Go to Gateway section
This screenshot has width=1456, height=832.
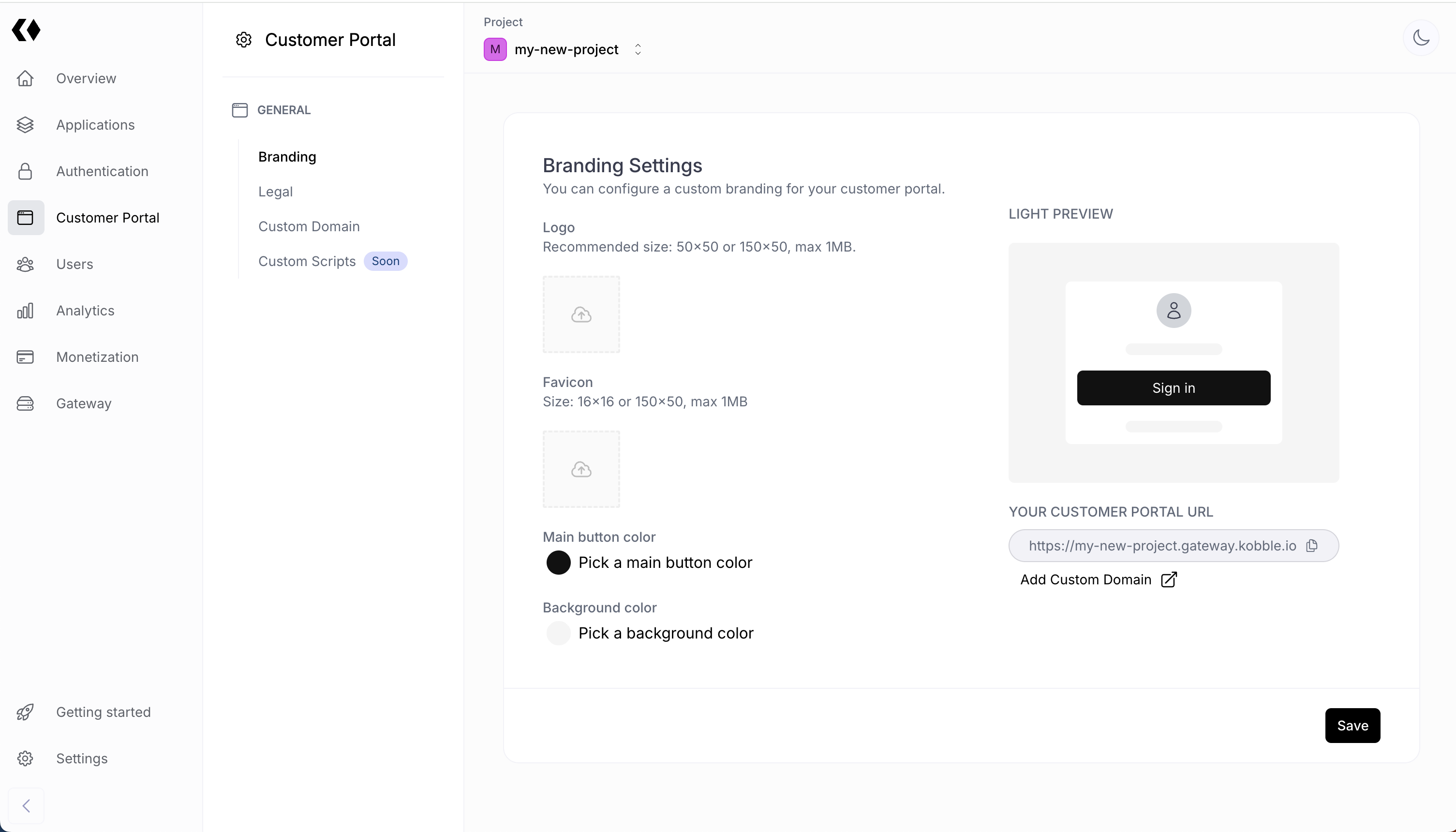click(x=83, y=403)
